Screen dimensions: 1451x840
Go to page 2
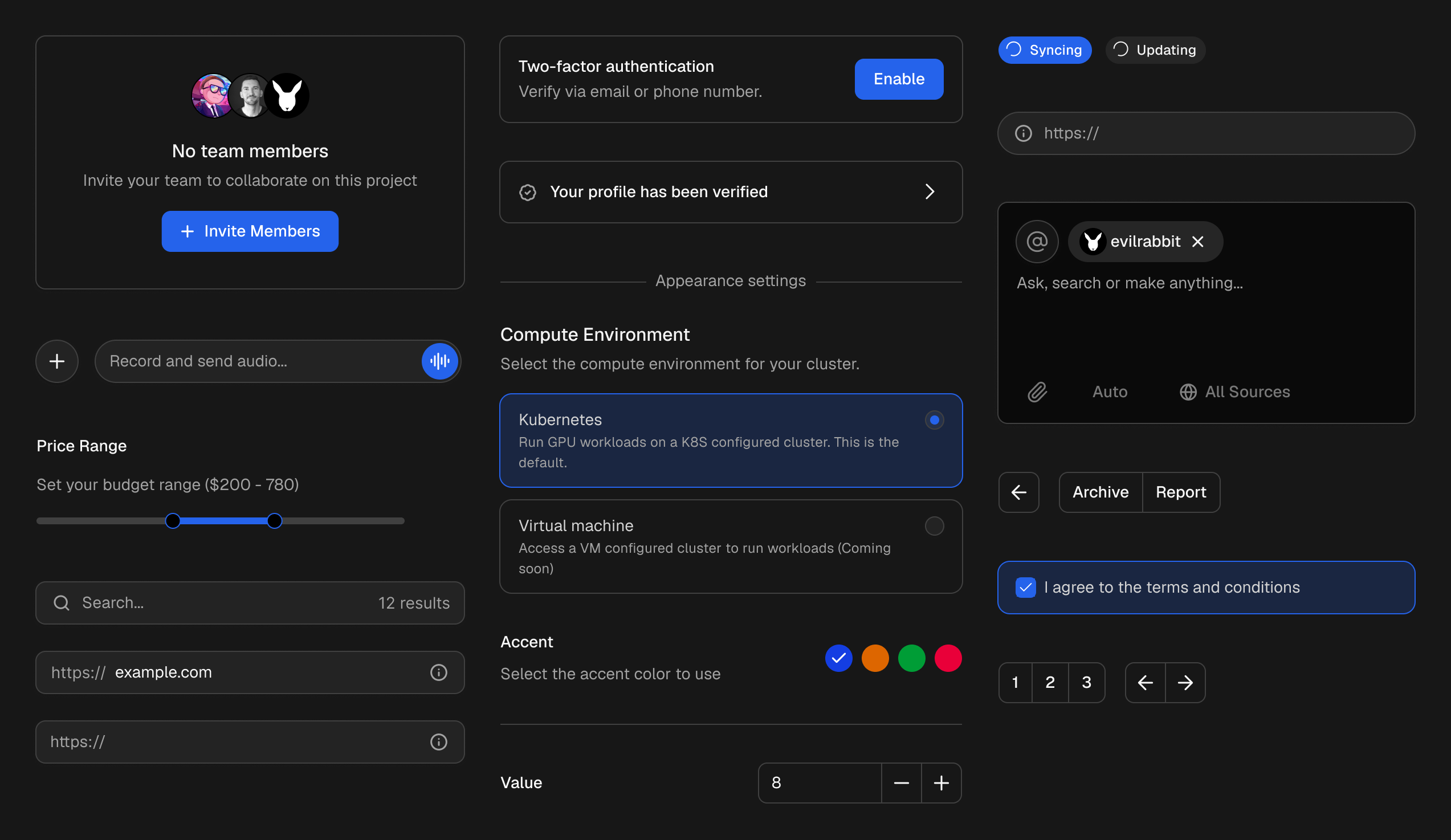coord(1050,682)
